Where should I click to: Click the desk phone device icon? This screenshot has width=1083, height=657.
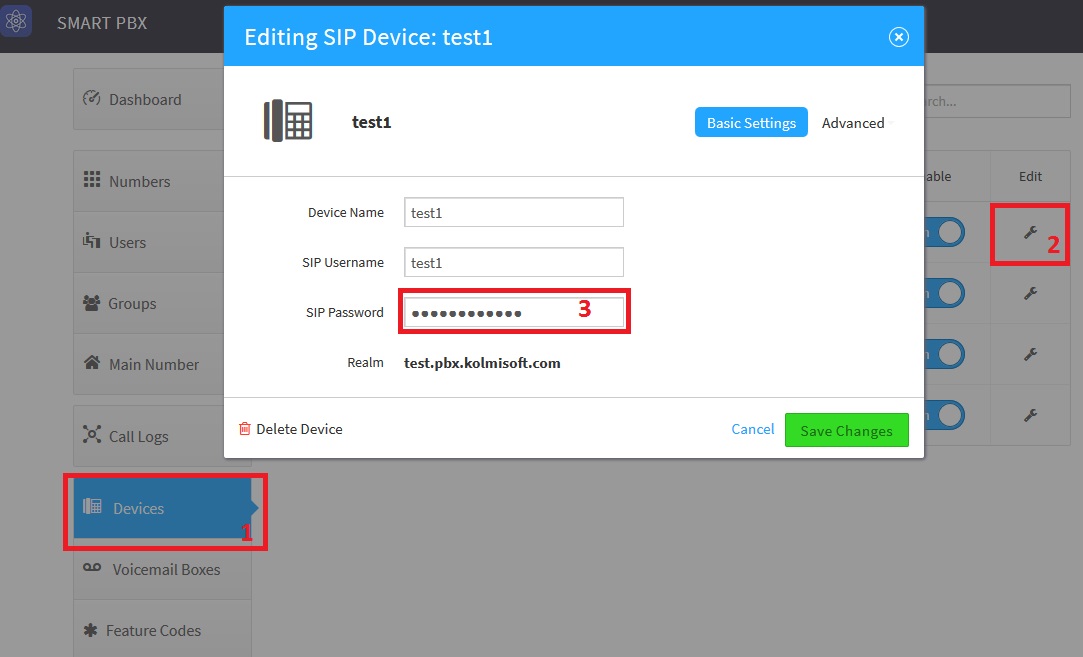tap(288, 121)
